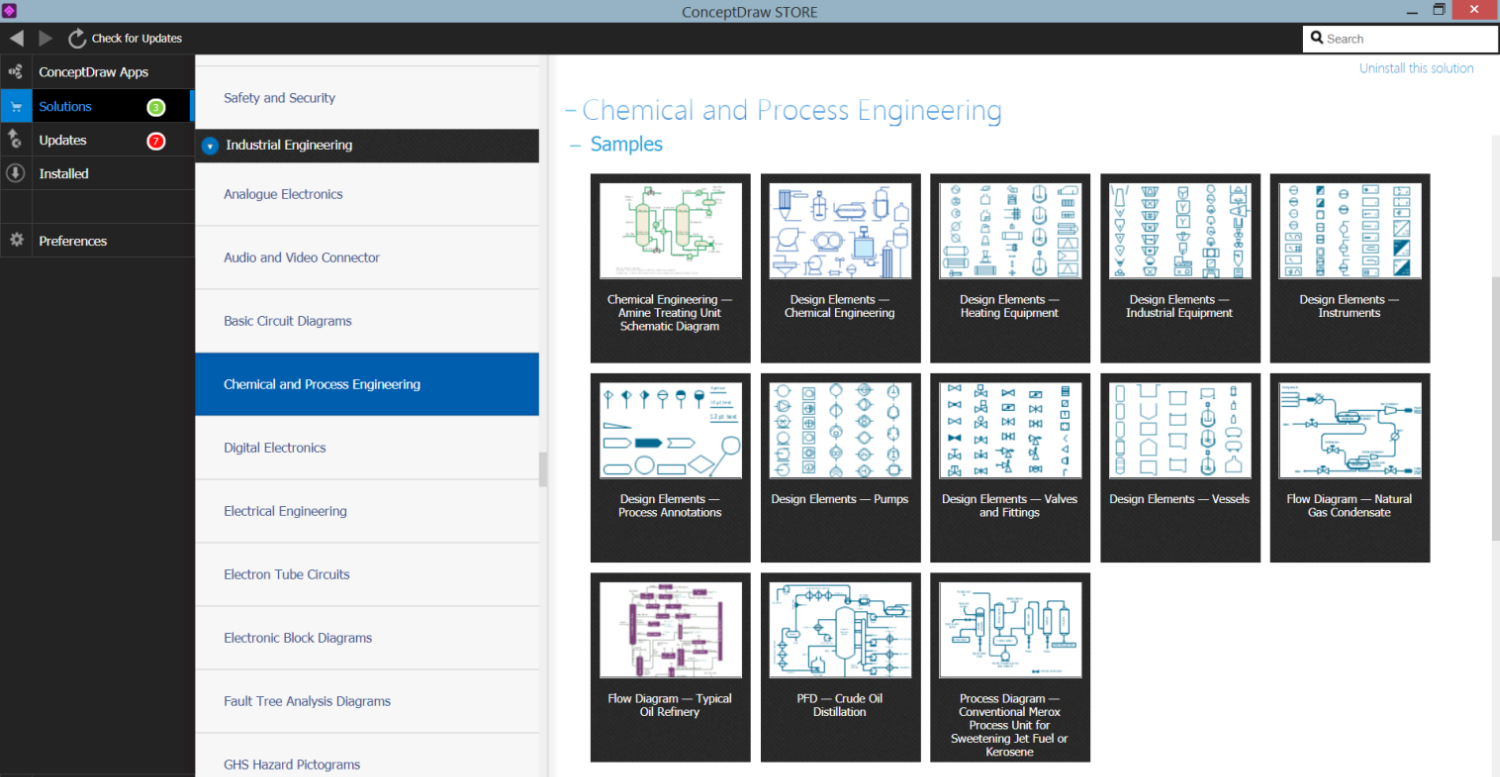
Task: Open Safety and Security category
Action: tap(367, 98)
